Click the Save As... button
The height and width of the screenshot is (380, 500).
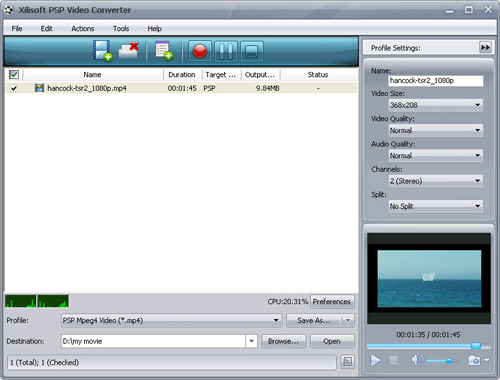314,320
